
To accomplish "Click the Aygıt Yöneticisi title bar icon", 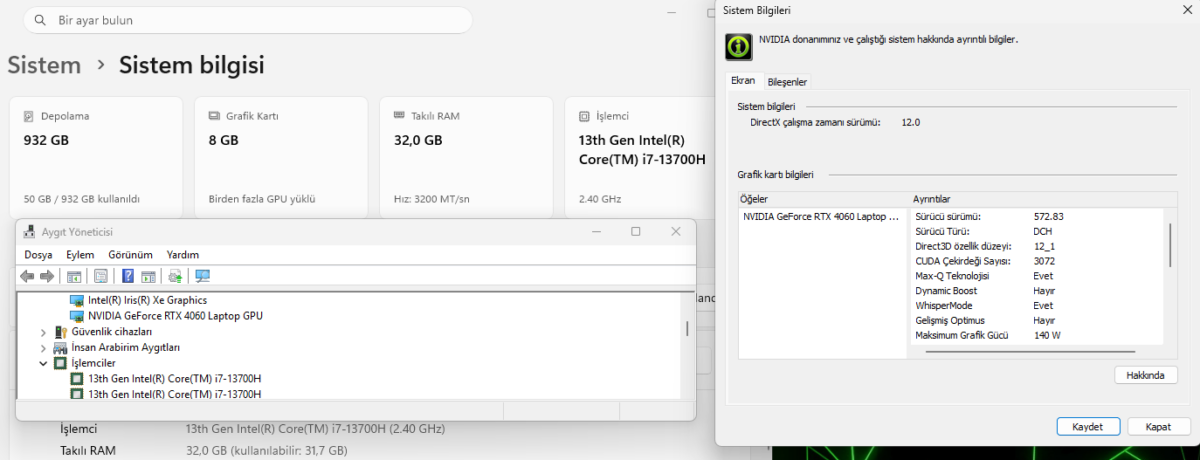I will tap(30, 231).
